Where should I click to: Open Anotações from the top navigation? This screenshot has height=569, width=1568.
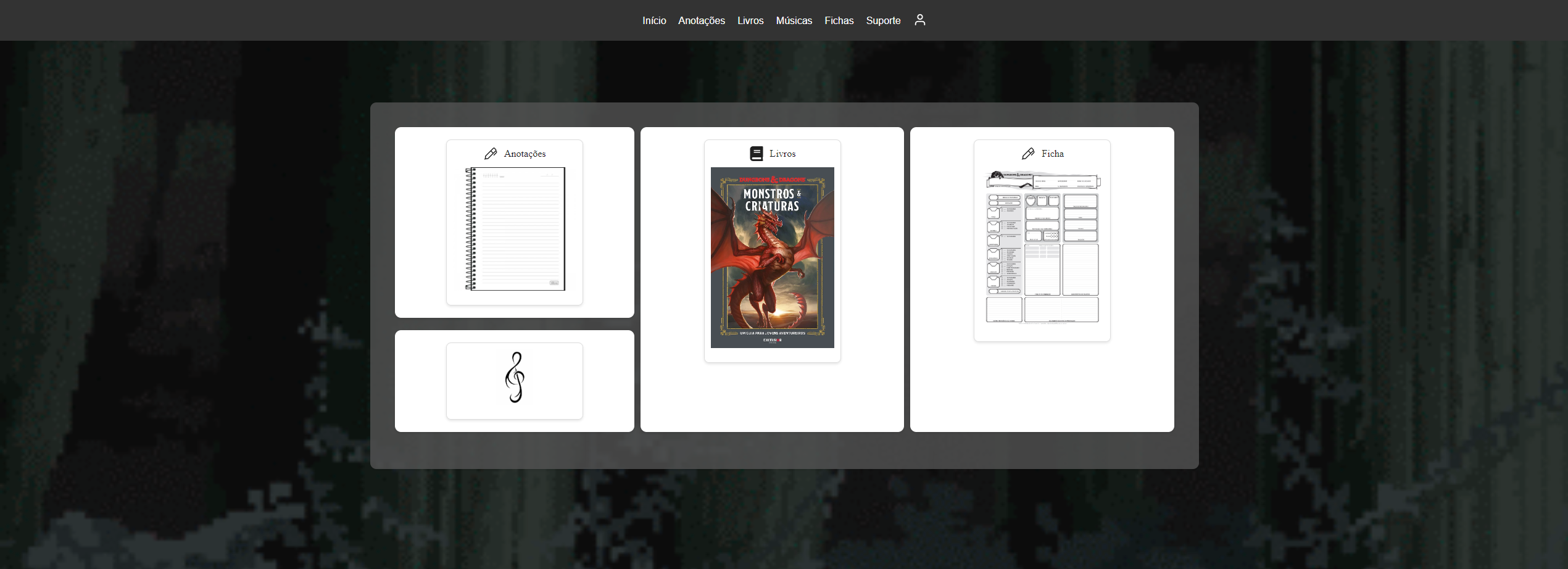pos(702,20)
